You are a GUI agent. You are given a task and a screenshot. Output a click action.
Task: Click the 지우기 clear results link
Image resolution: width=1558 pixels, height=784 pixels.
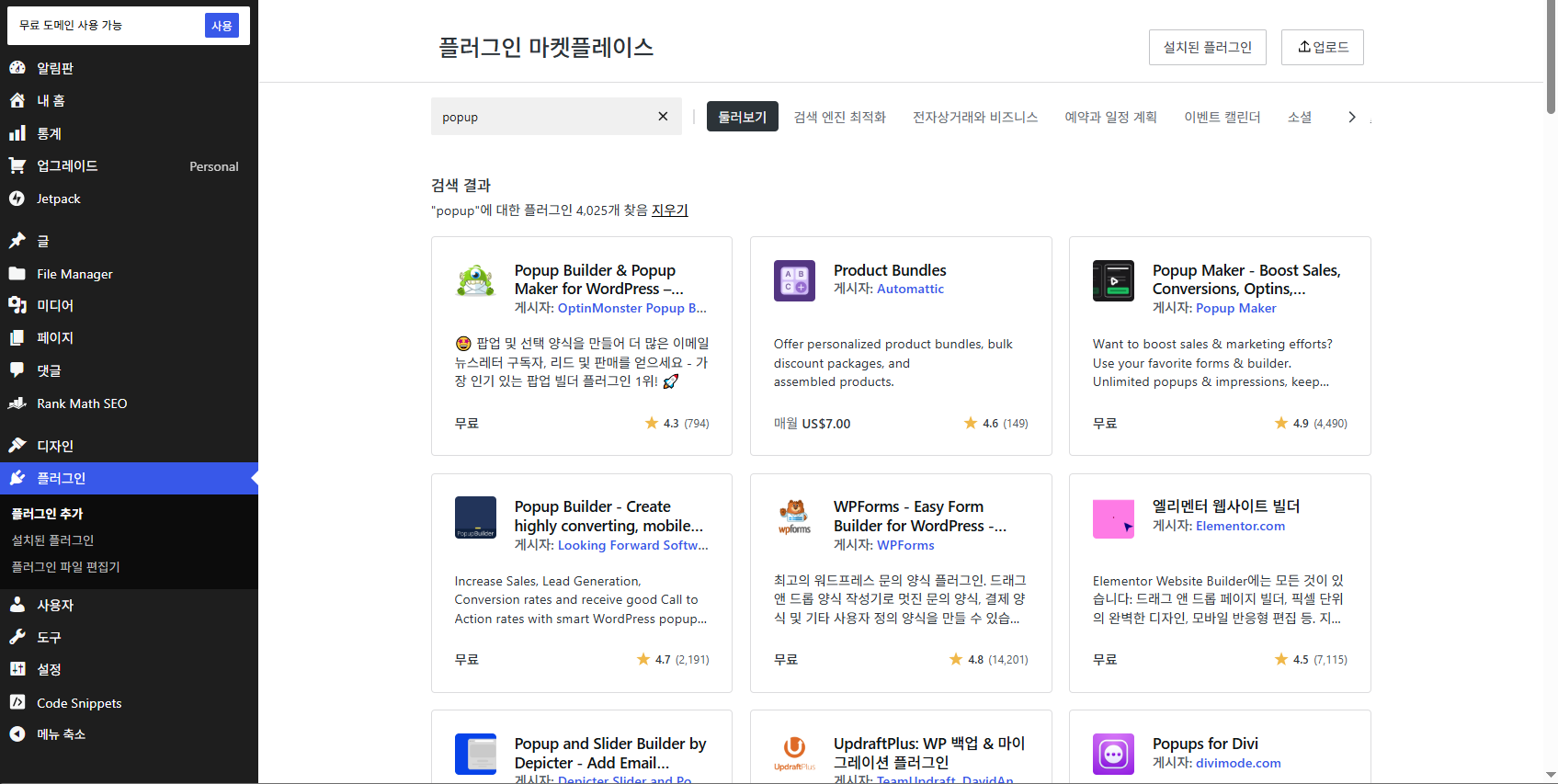tap(670, 210)
